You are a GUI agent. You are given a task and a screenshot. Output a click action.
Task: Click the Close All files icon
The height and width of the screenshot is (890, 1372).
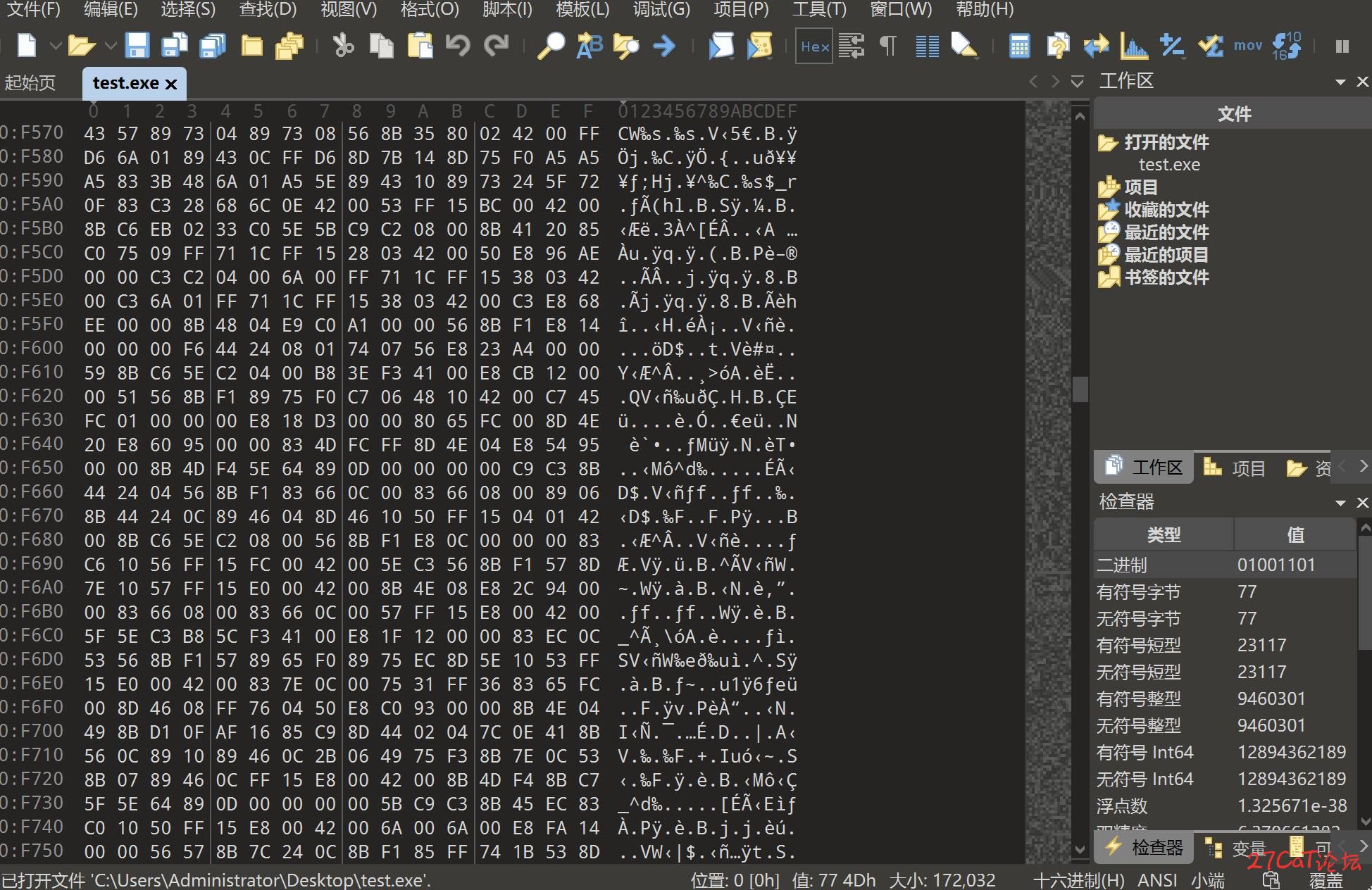[x=289, y=46]
